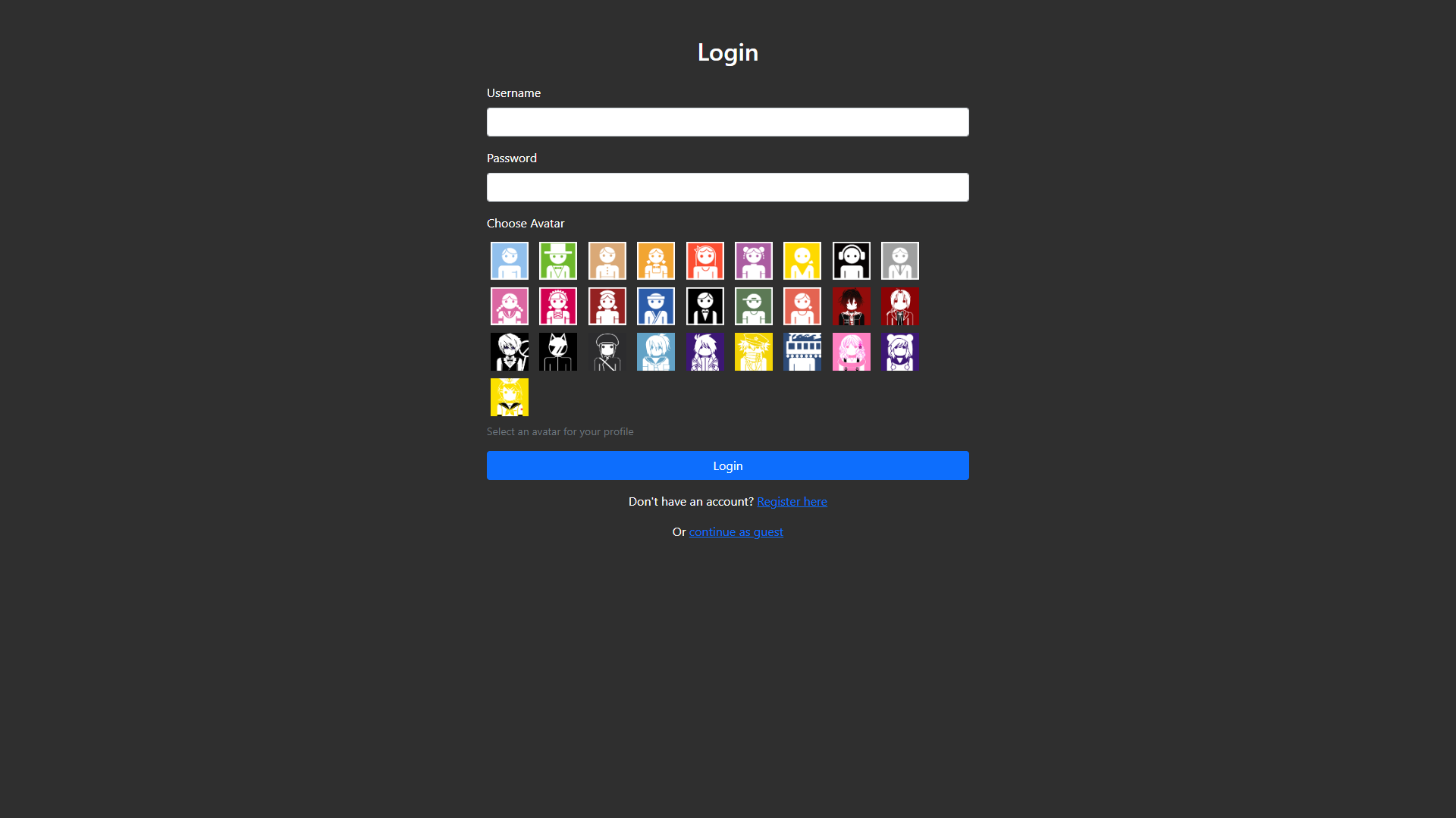The height and width of the screenshot is (818, 1456).
Task: Select the black tuxedo bow tie avatar
Action: 704,306
